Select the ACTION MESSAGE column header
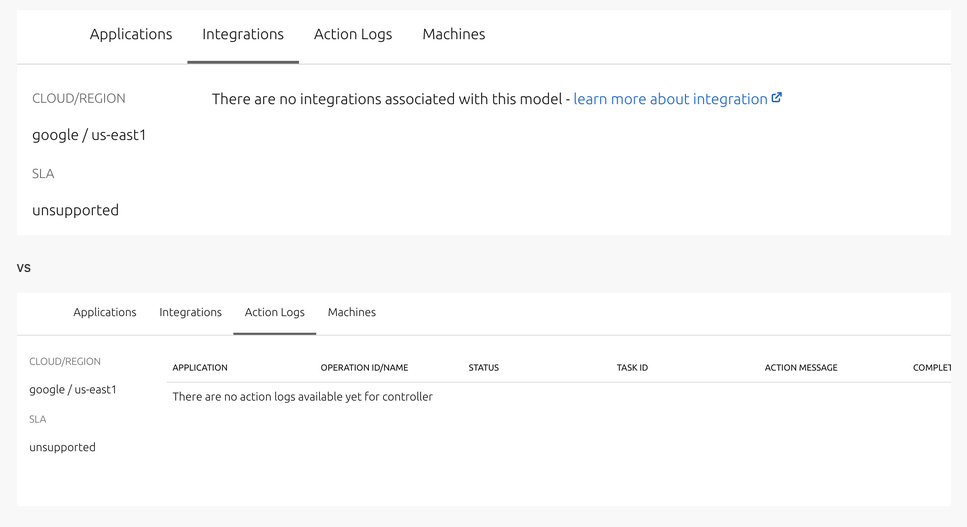 pos(801,368)
